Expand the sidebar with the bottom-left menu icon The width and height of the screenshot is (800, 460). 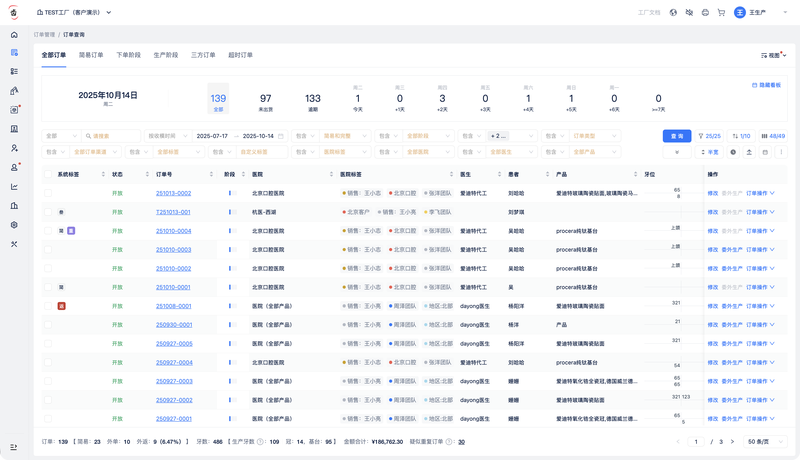click(14, 447)
